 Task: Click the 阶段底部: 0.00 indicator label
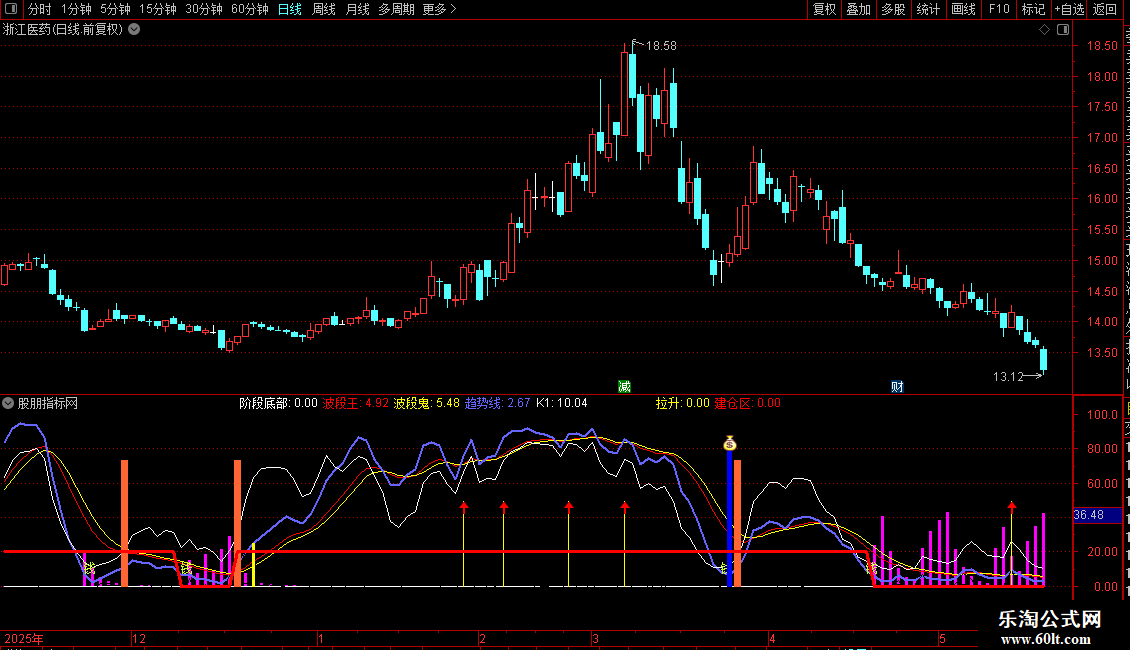[278, 404]
